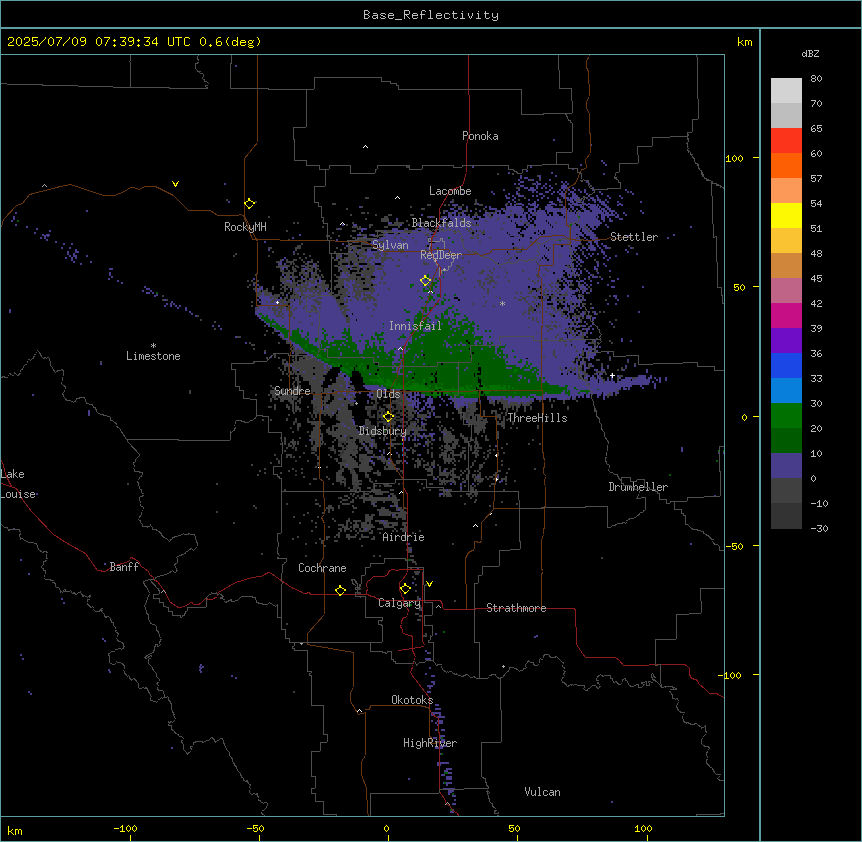The image size is (862, 842).
Task: Click the 45 value on the dBZ legend
Action: [816, 279]
